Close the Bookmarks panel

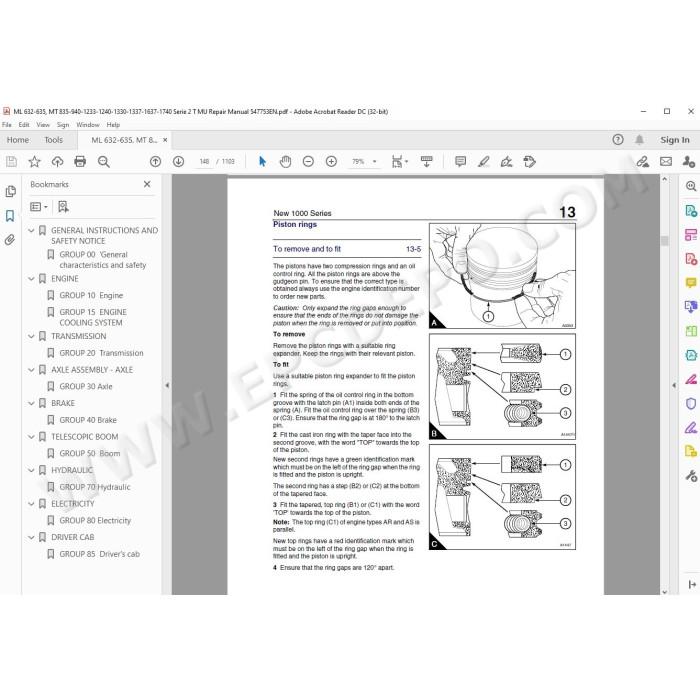click(x=147, y=184)
